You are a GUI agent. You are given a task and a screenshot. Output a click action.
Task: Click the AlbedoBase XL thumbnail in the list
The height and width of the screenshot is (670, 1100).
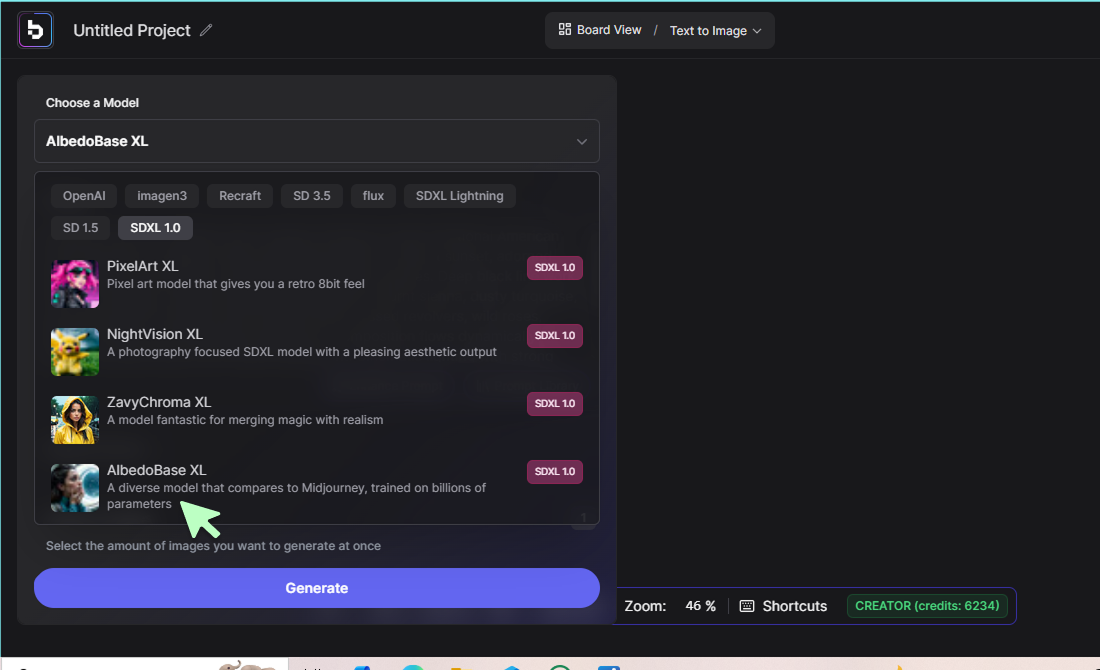coord(75,488)
